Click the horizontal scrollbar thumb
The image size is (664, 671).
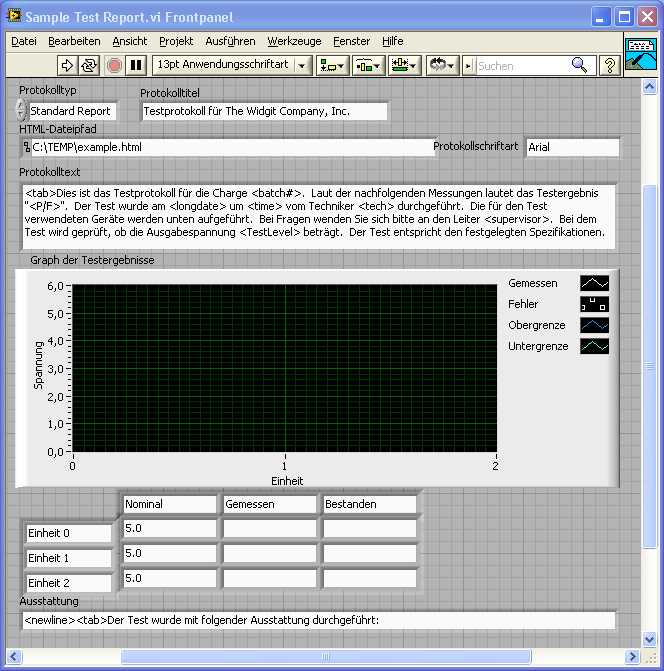point(326,656)
